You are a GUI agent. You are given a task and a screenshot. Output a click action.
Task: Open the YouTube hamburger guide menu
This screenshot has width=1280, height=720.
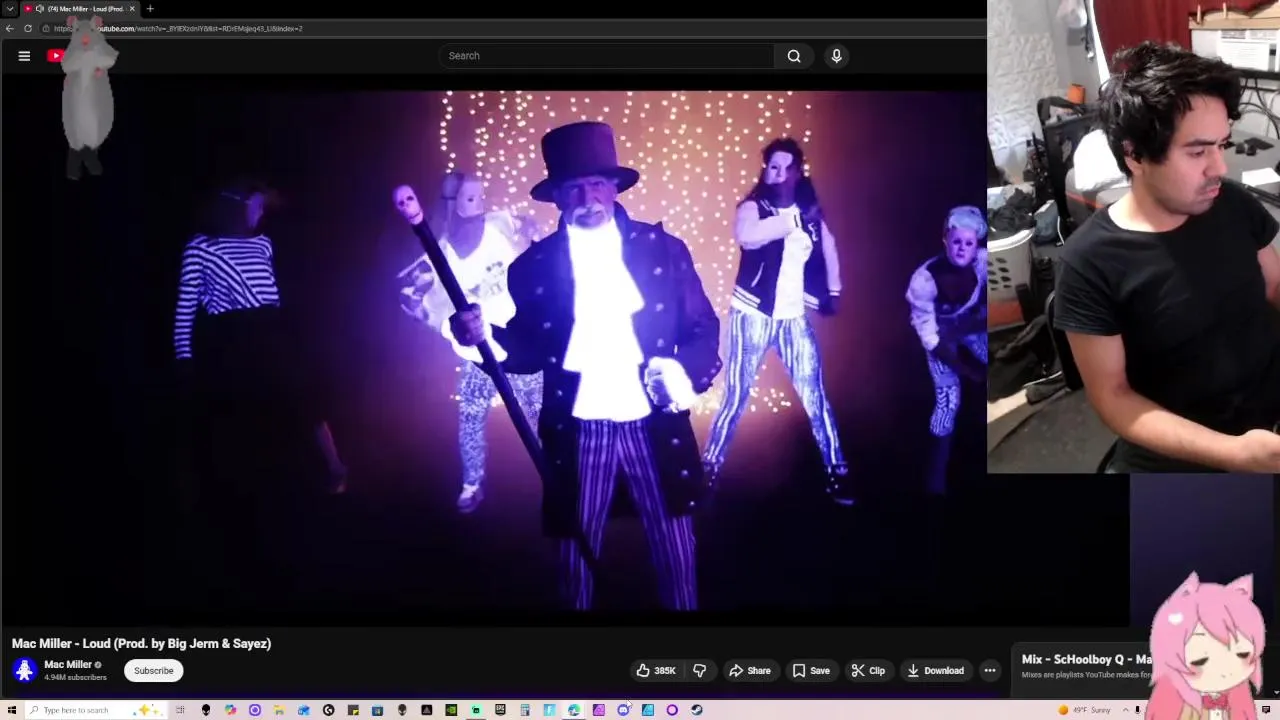pos(24,56)
